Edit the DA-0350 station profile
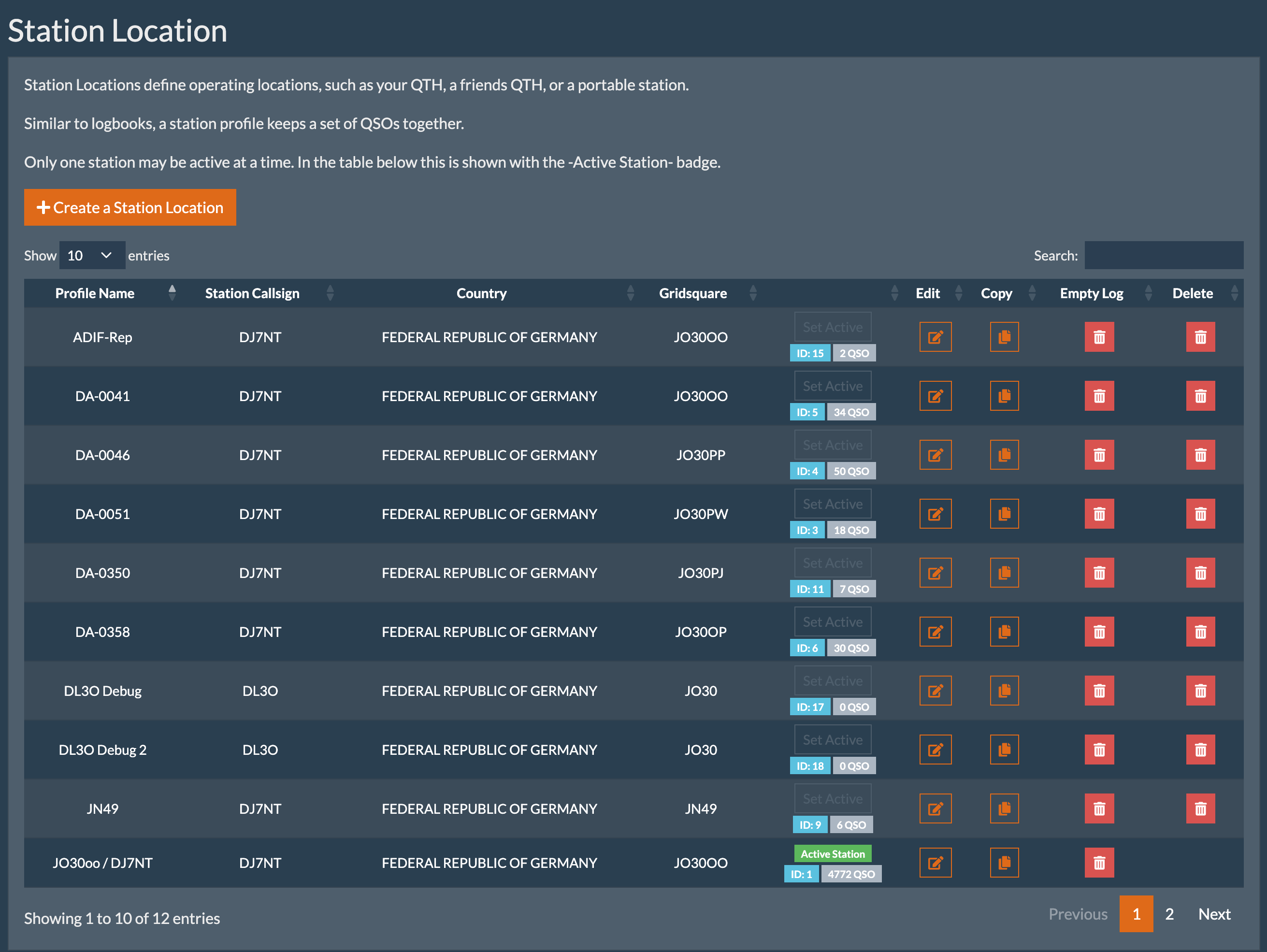The height and width of the screenshot is (952, 1267). (x=936, y=573)
